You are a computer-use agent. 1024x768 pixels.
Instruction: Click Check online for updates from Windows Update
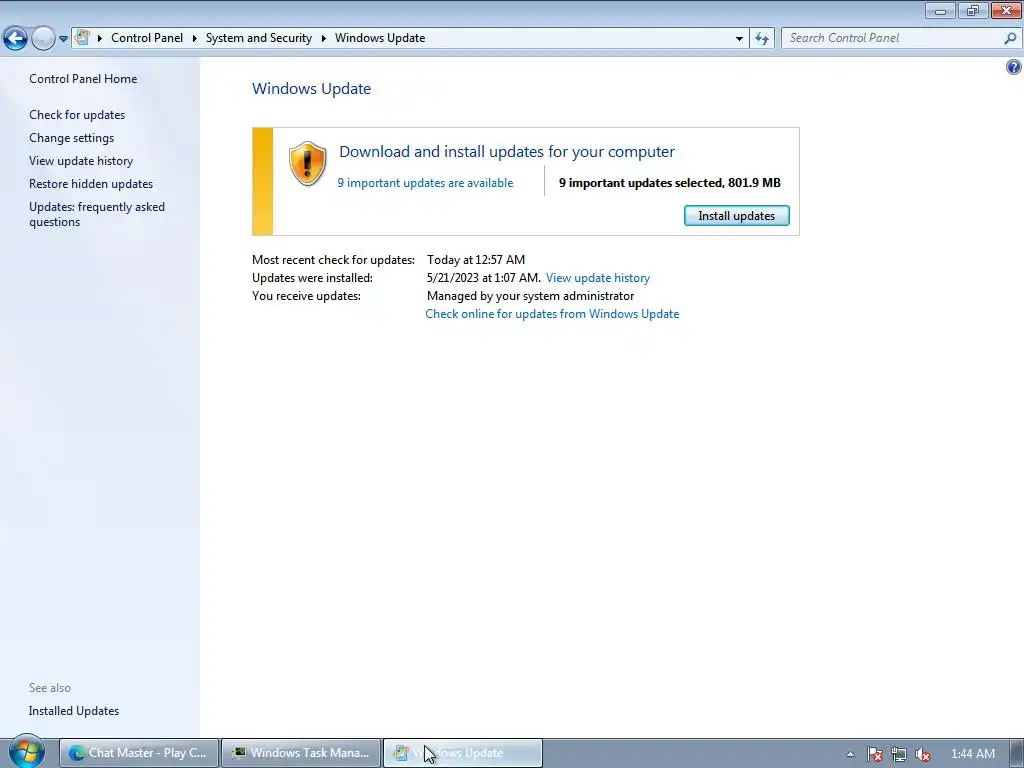click(x=552, y=314)
